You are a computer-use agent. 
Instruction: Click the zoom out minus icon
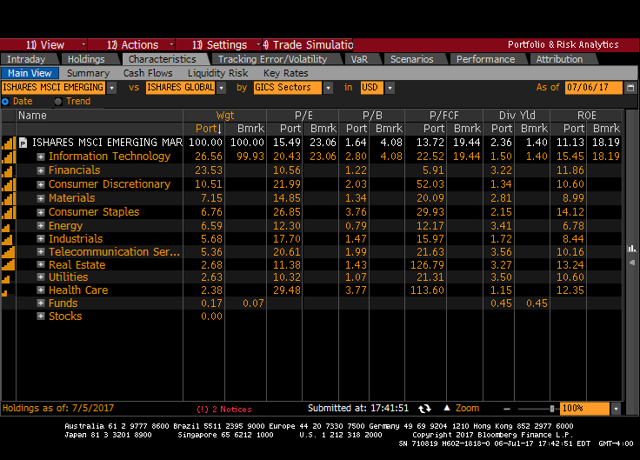507,409
